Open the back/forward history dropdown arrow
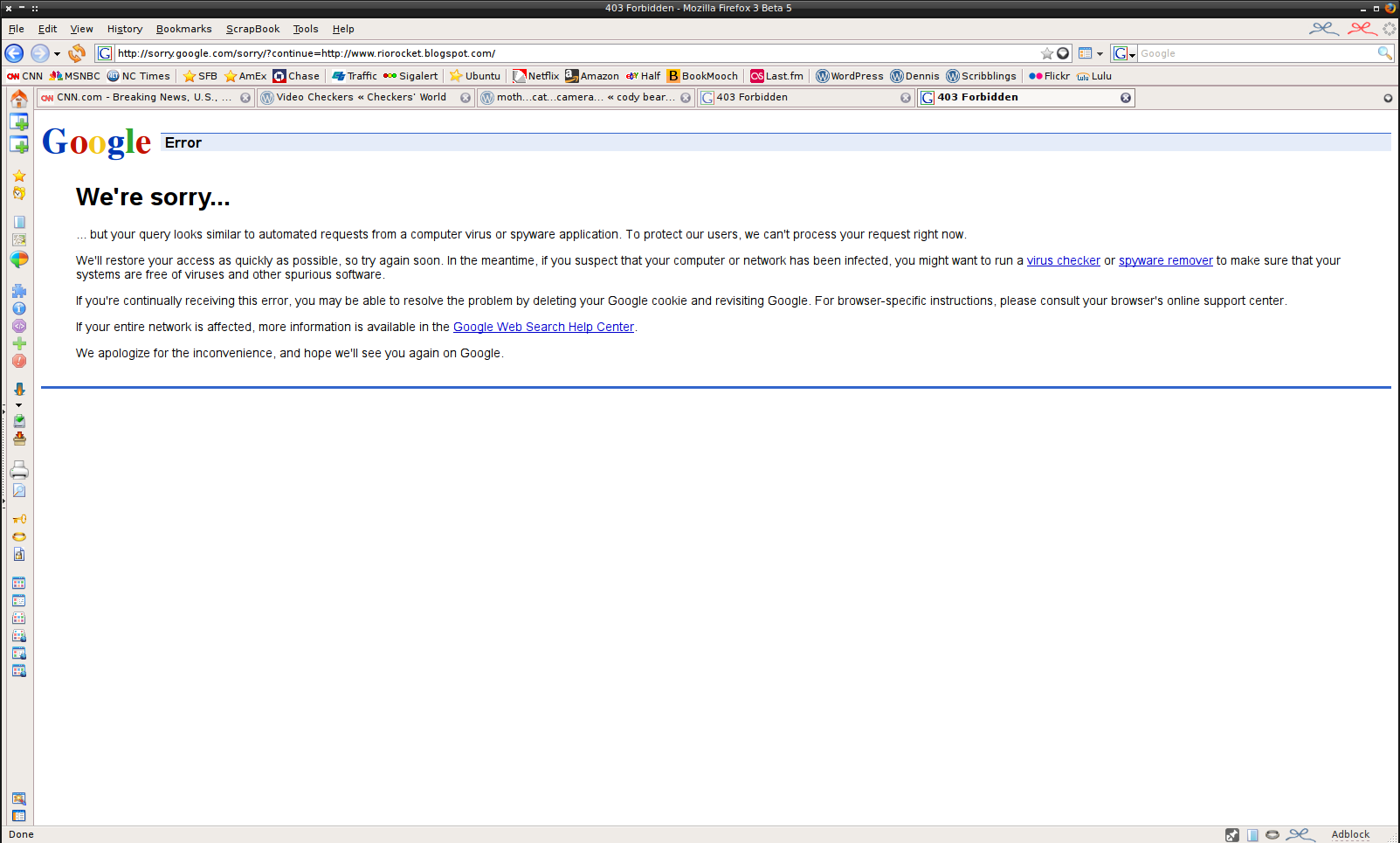Image resolution: width=1400 pixels, height=843 pixels. [x=58, y=54]
